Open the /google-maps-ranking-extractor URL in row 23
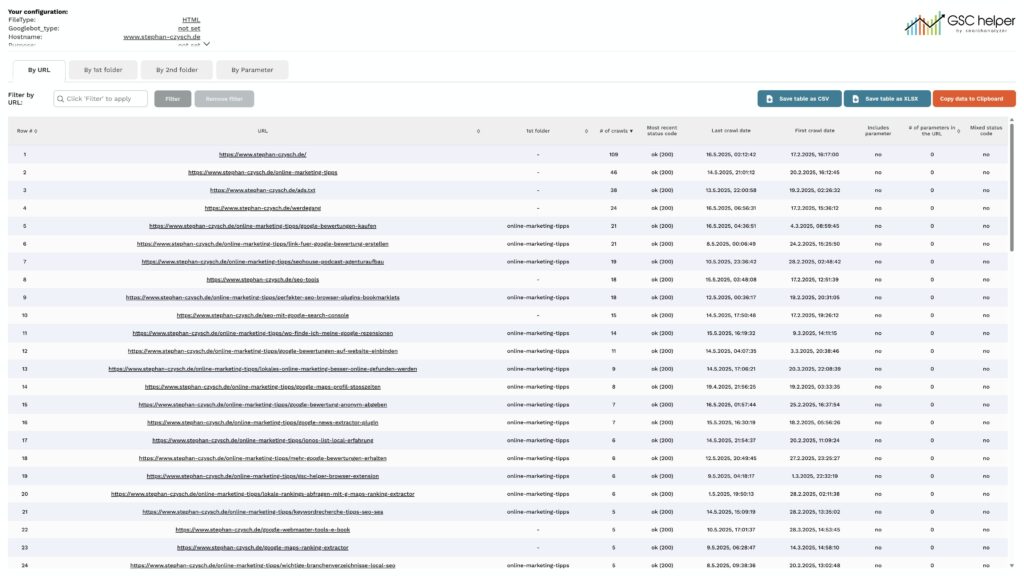1024x576 pixels. [x=263, y=548]
